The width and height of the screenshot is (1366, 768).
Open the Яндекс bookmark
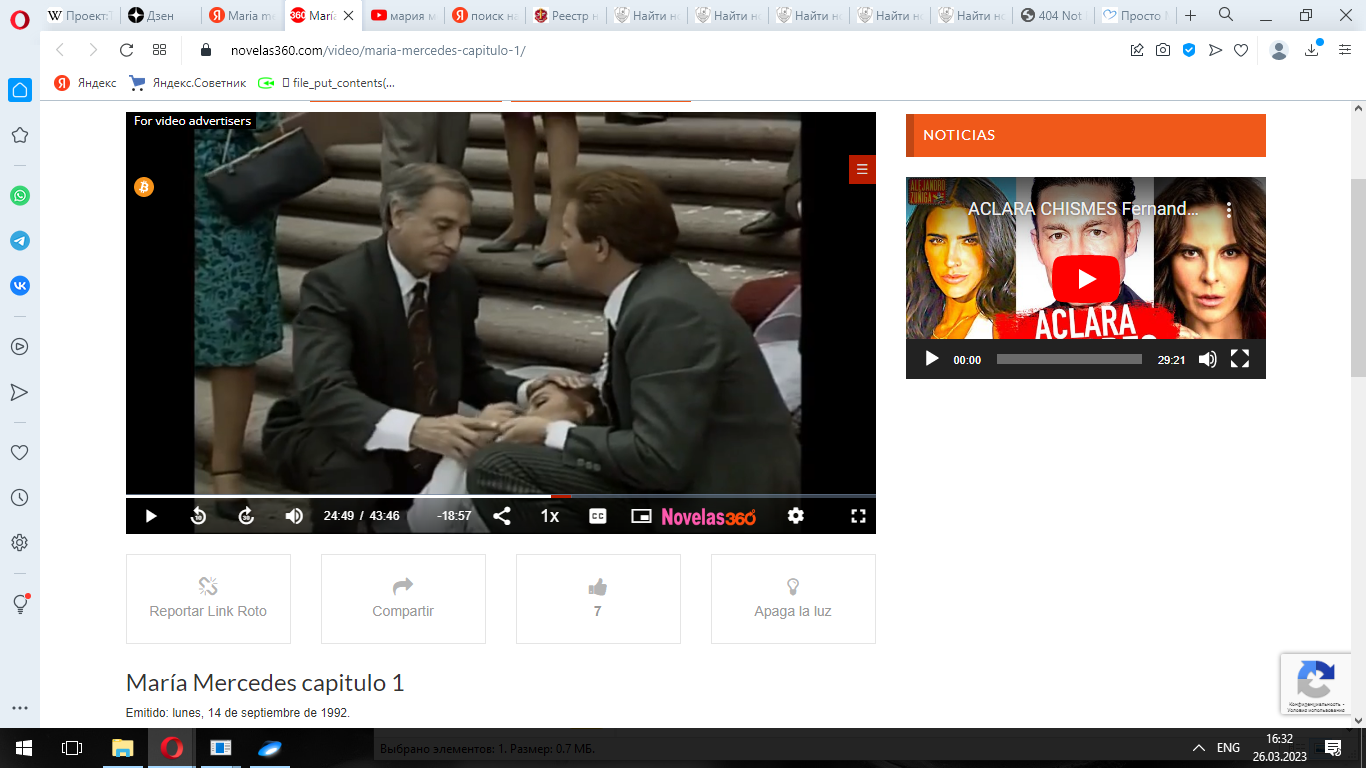click(x=86, y=83)
